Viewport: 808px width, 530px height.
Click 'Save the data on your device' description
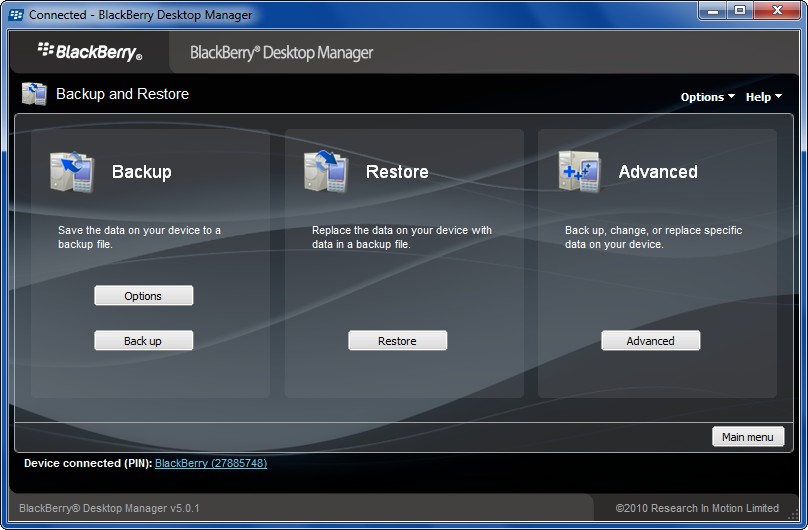click(139, 237)
